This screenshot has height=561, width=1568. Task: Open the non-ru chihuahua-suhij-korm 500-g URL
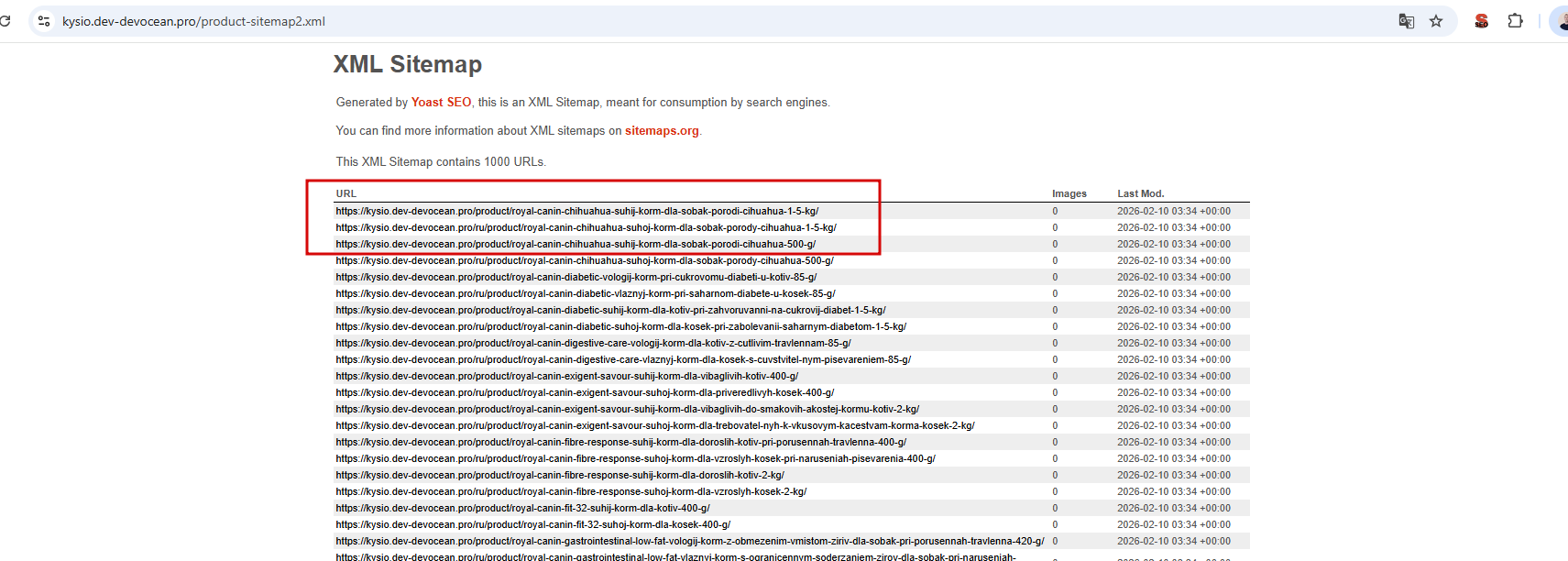pyautogui.click(x=576, y=244)
